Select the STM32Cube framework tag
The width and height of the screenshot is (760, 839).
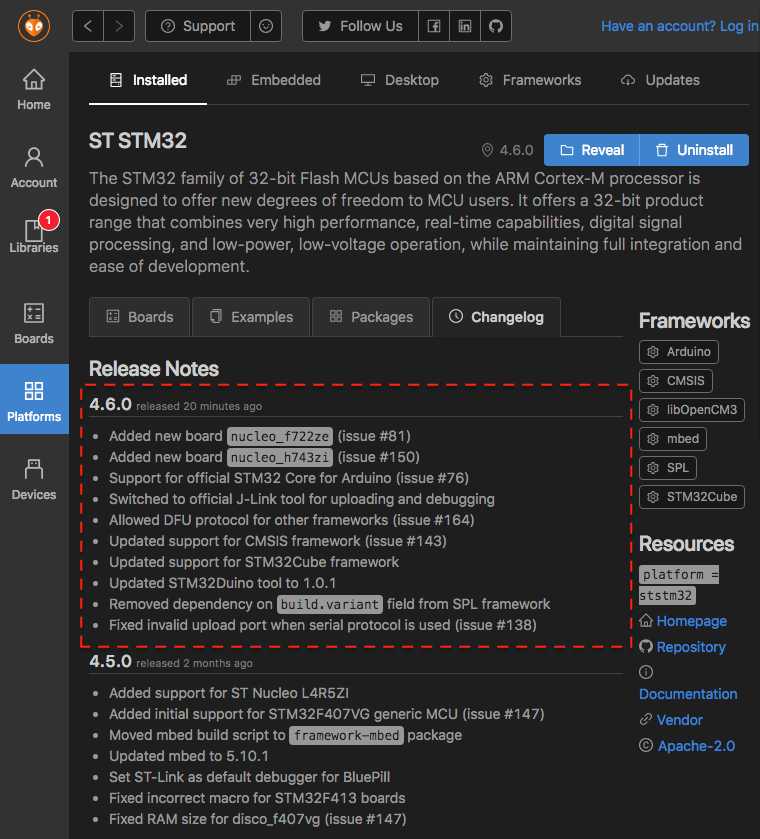click(x=691, y=497)
